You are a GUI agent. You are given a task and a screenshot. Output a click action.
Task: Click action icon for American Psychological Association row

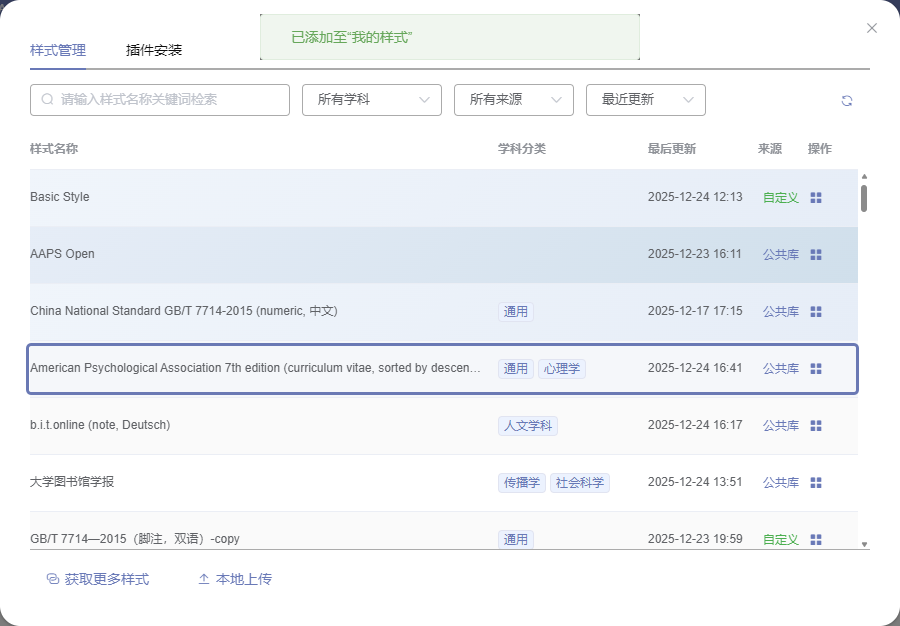point(816,369)
